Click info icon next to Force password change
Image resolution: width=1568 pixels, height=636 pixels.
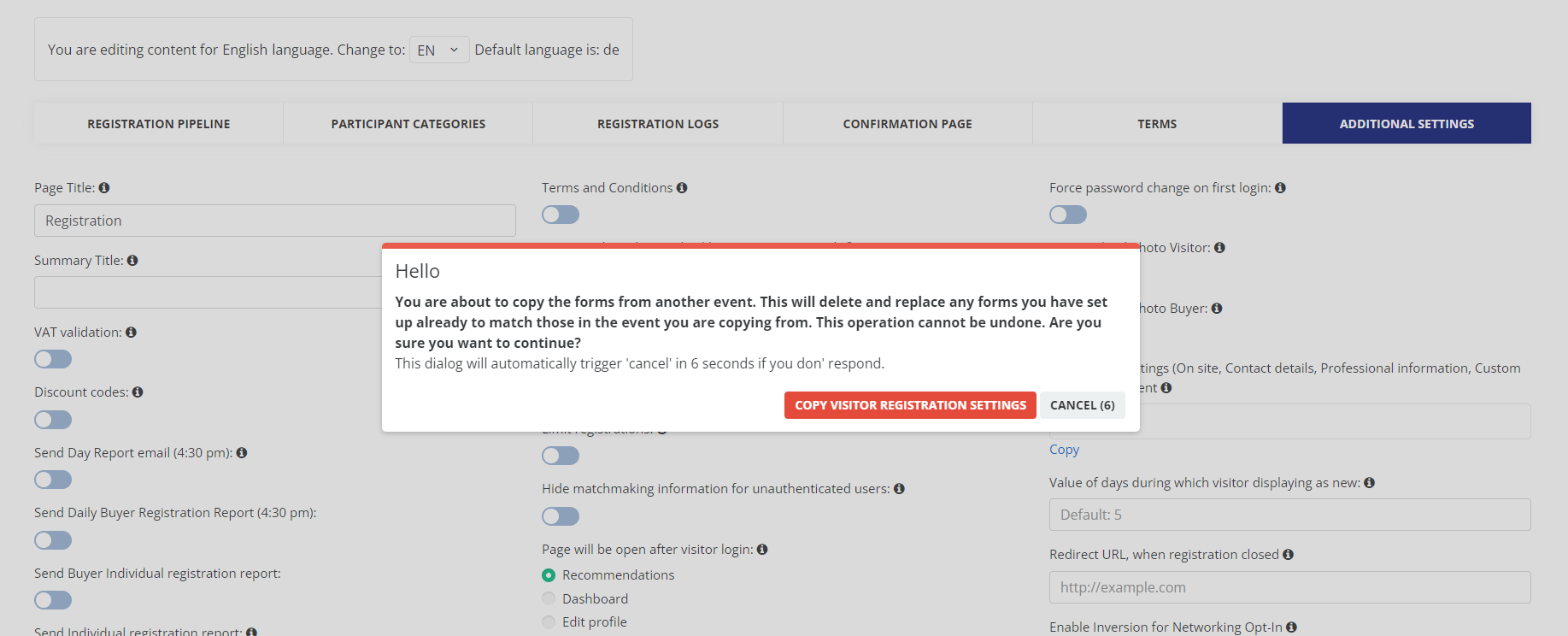[1280, 188]
